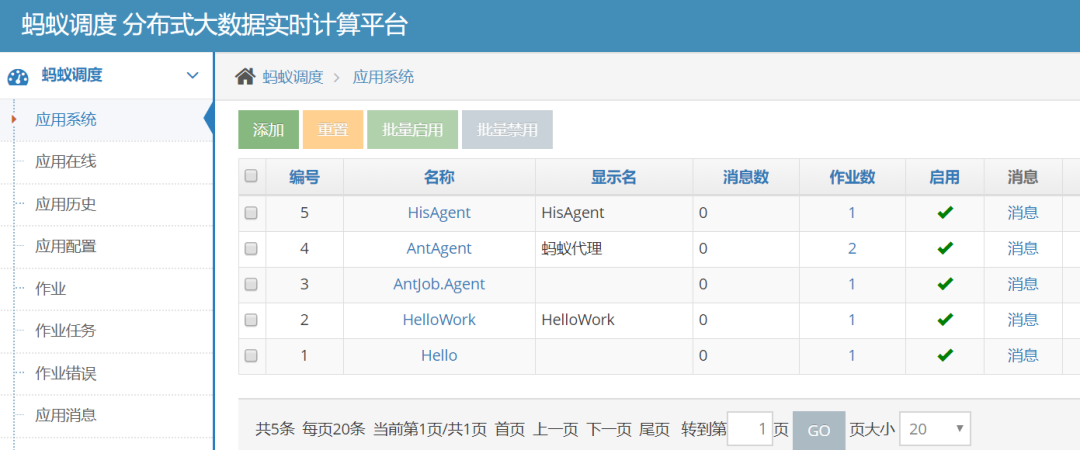Open 消息 link in AntJob.Agent row
Viewport: 1080px width, 450px height.
(x=1023, y=284)
